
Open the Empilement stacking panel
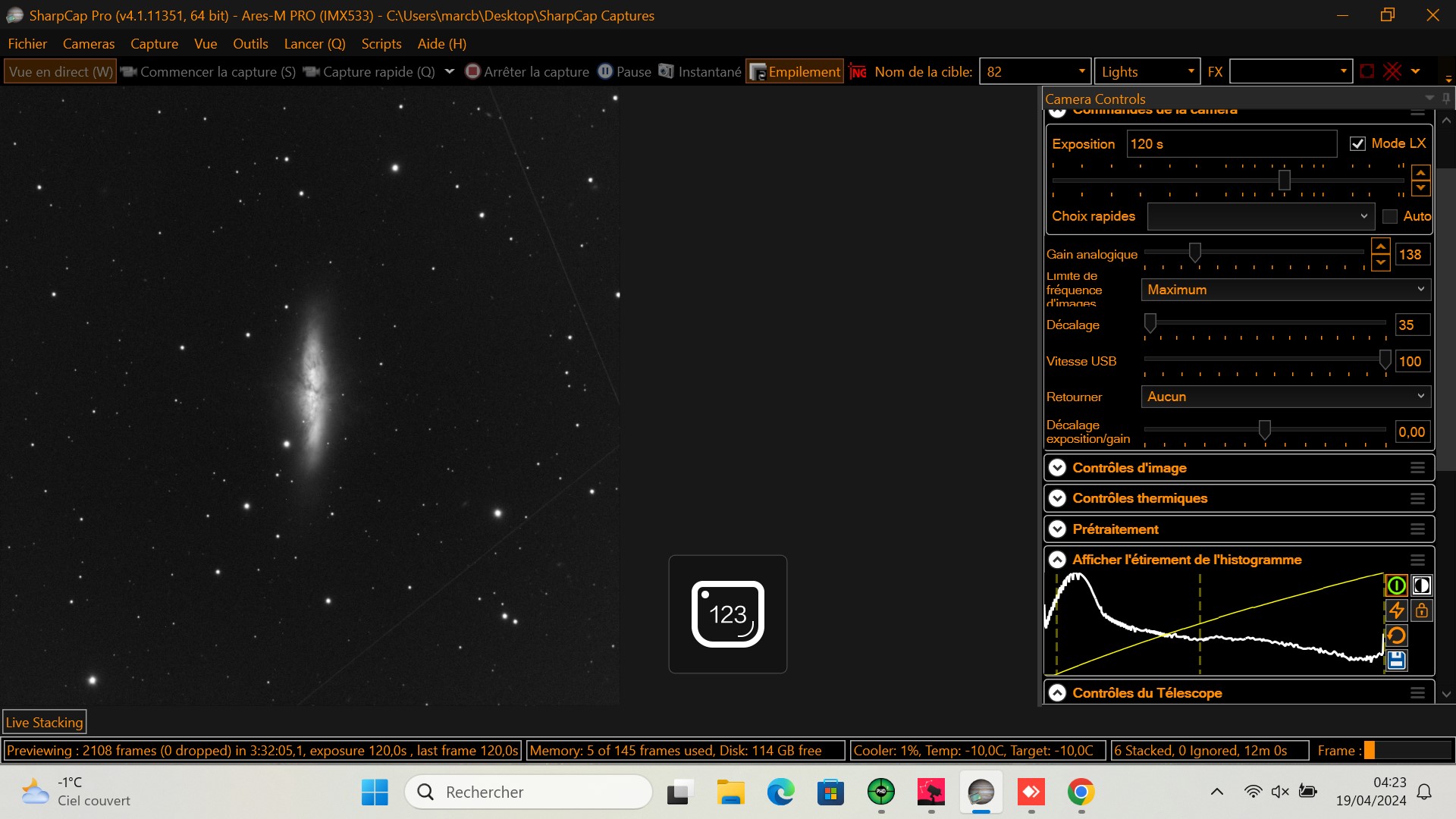[794, 71]
